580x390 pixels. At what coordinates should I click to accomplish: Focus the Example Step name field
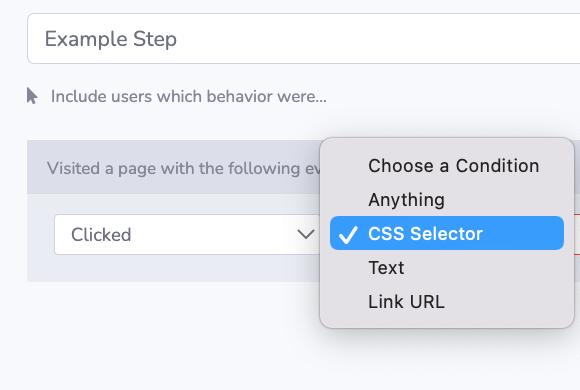pos(303,38)
